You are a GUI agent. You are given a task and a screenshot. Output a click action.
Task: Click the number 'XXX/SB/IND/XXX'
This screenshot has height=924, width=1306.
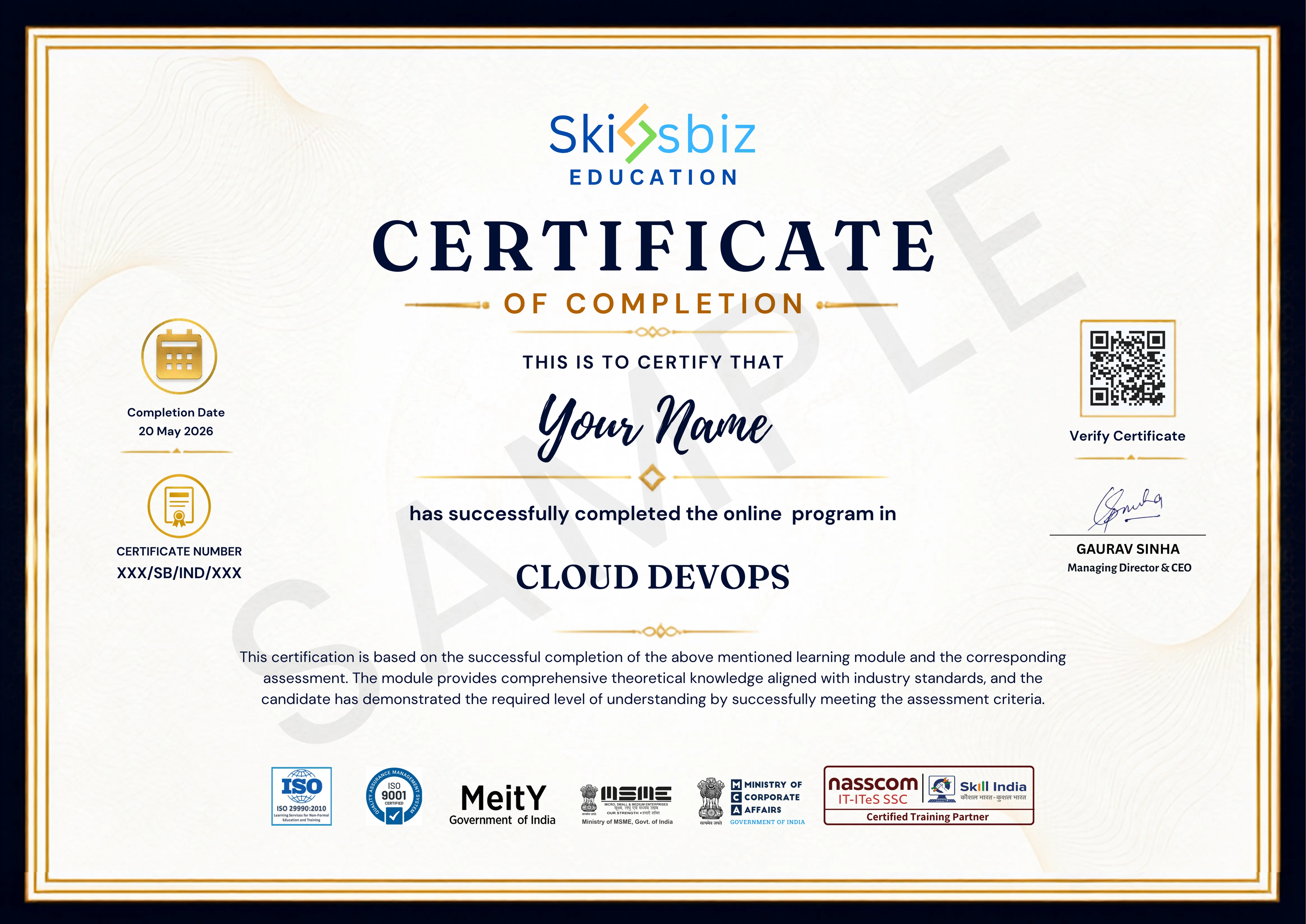tap(179, 573)
